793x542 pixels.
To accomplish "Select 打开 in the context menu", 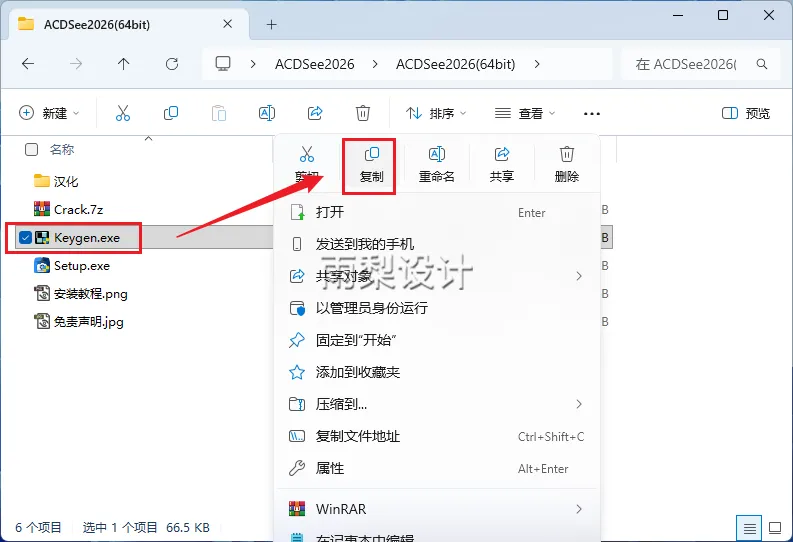I will pos(436,212).
